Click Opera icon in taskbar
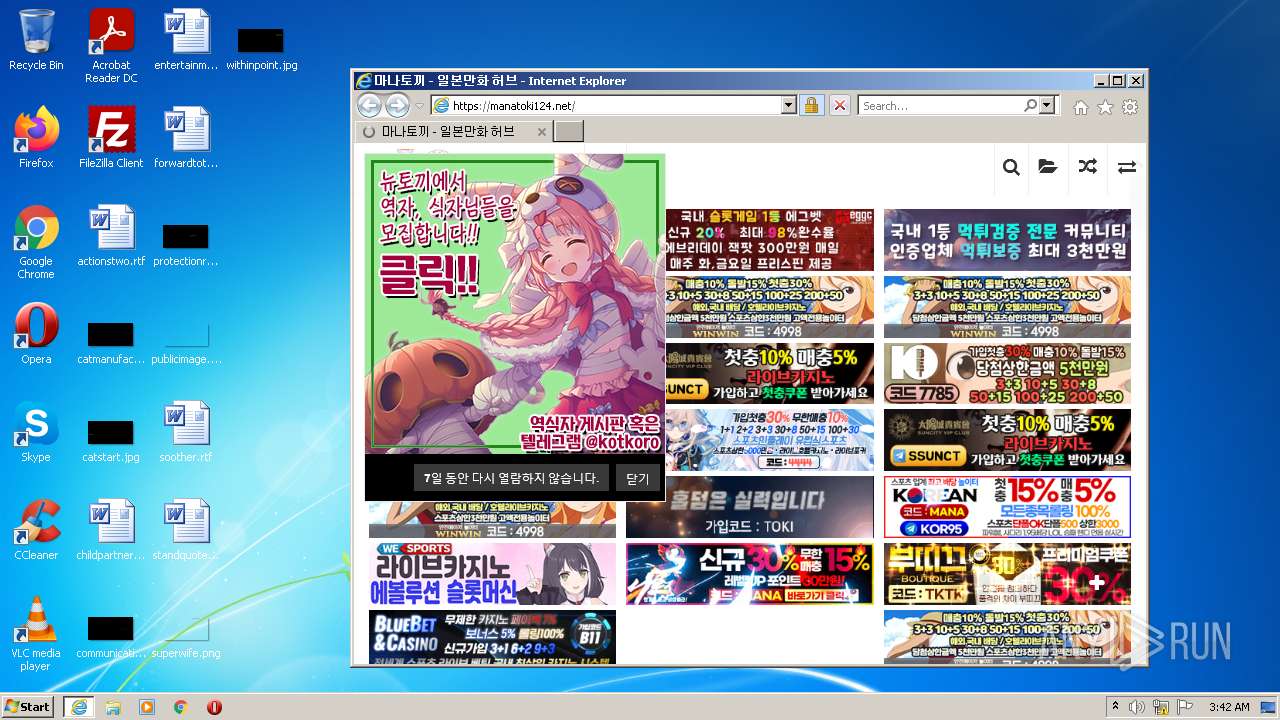The image size is (1280, 720). pos(214,707)
